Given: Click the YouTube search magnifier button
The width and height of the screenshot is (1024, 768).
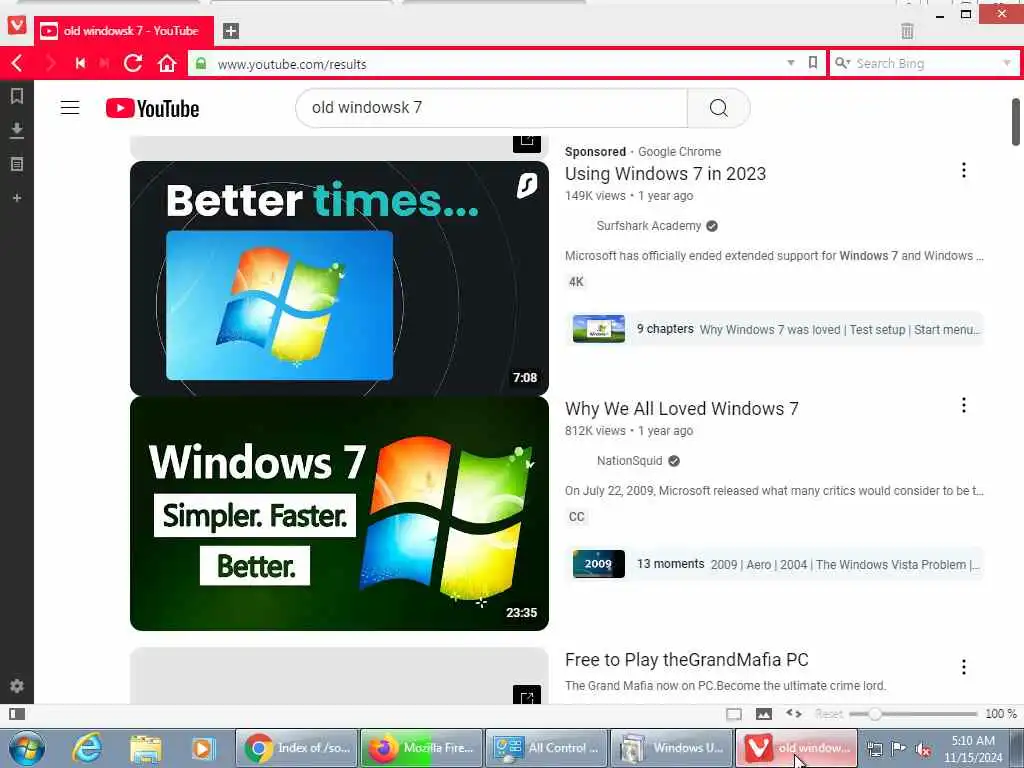Looking at the screenshot, I should pos(718,108).
